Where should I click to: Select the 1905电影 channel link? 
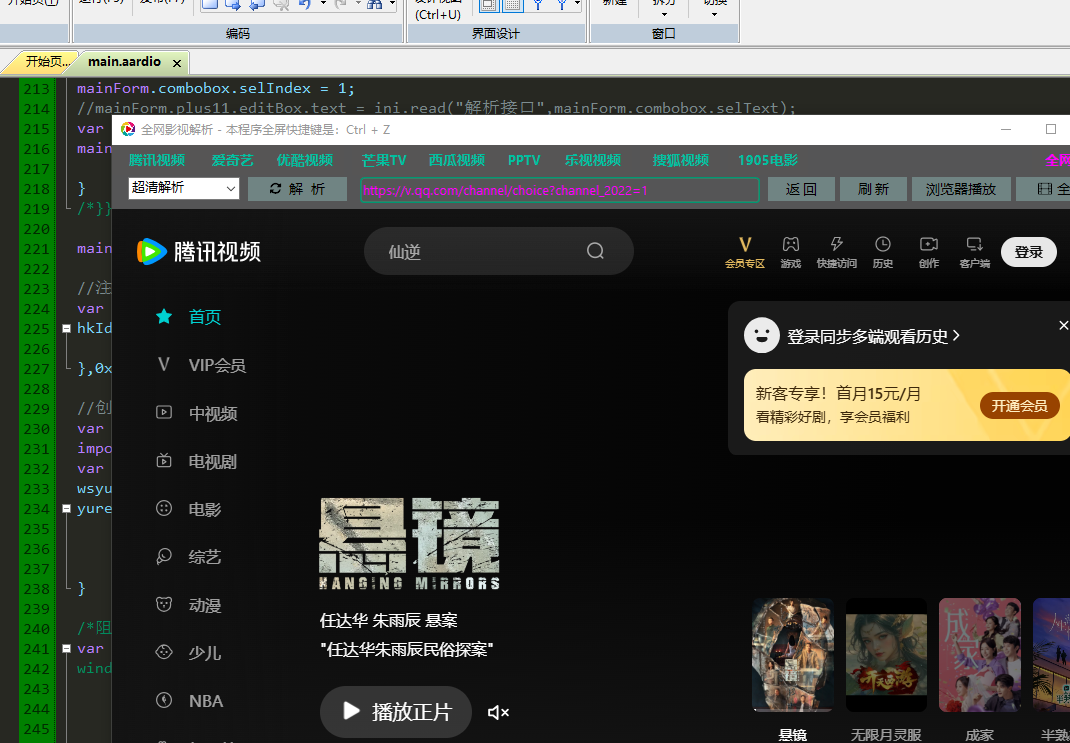pyautogui.click(x=768, y=160)
